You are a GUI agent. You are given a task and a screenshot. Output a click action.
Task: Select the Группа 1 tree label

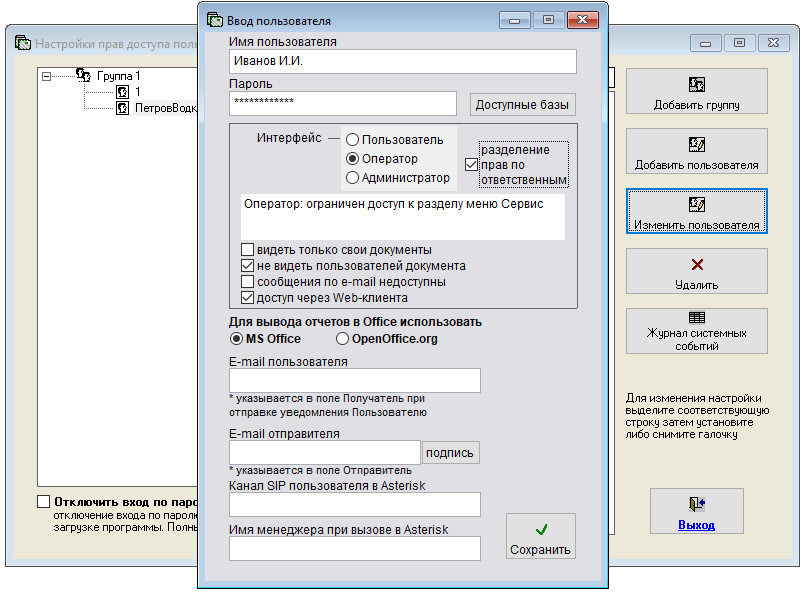(119, 76)
